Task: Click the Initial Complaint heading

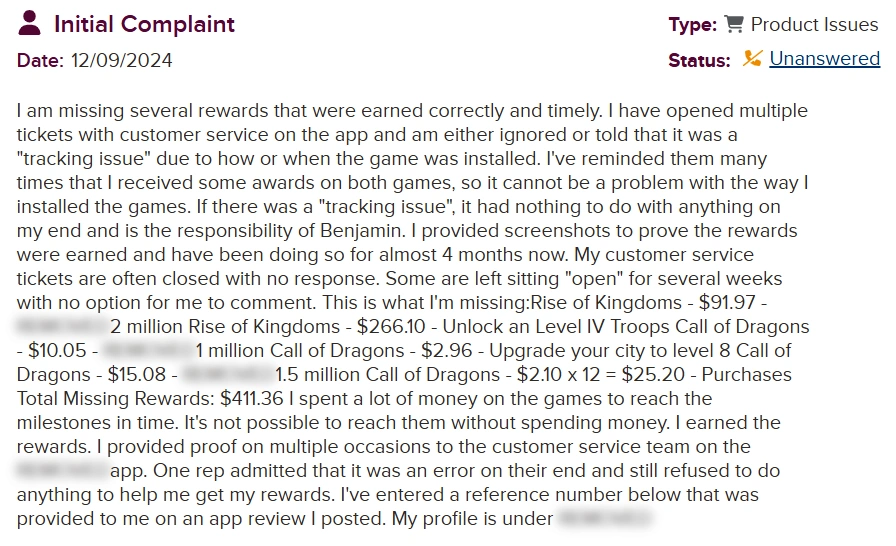Action: [x=144, y=24]
